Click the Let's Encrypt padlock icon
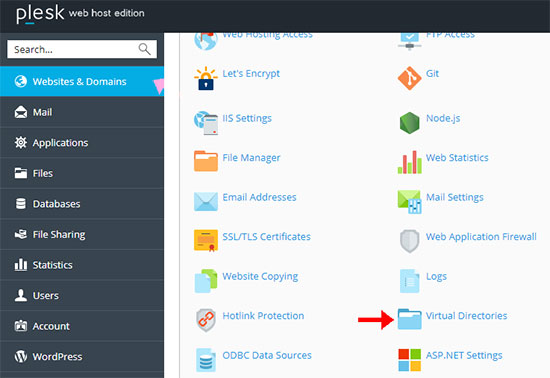The image size is (550, 378). coord(206,79)
